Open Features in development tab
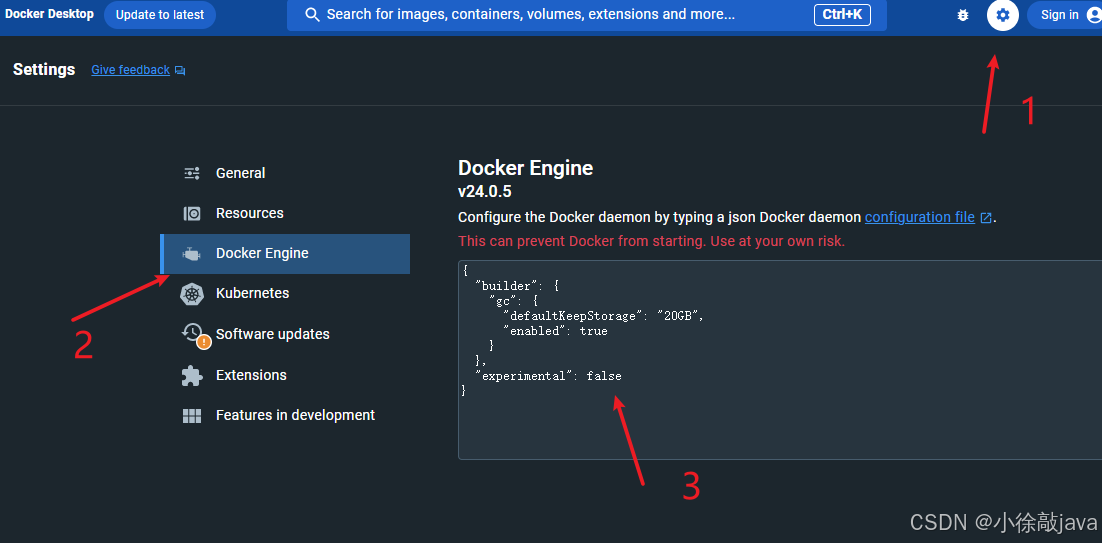Image resolution: width=1102 pixels, height=543 pixels. [x=285, y=416]
